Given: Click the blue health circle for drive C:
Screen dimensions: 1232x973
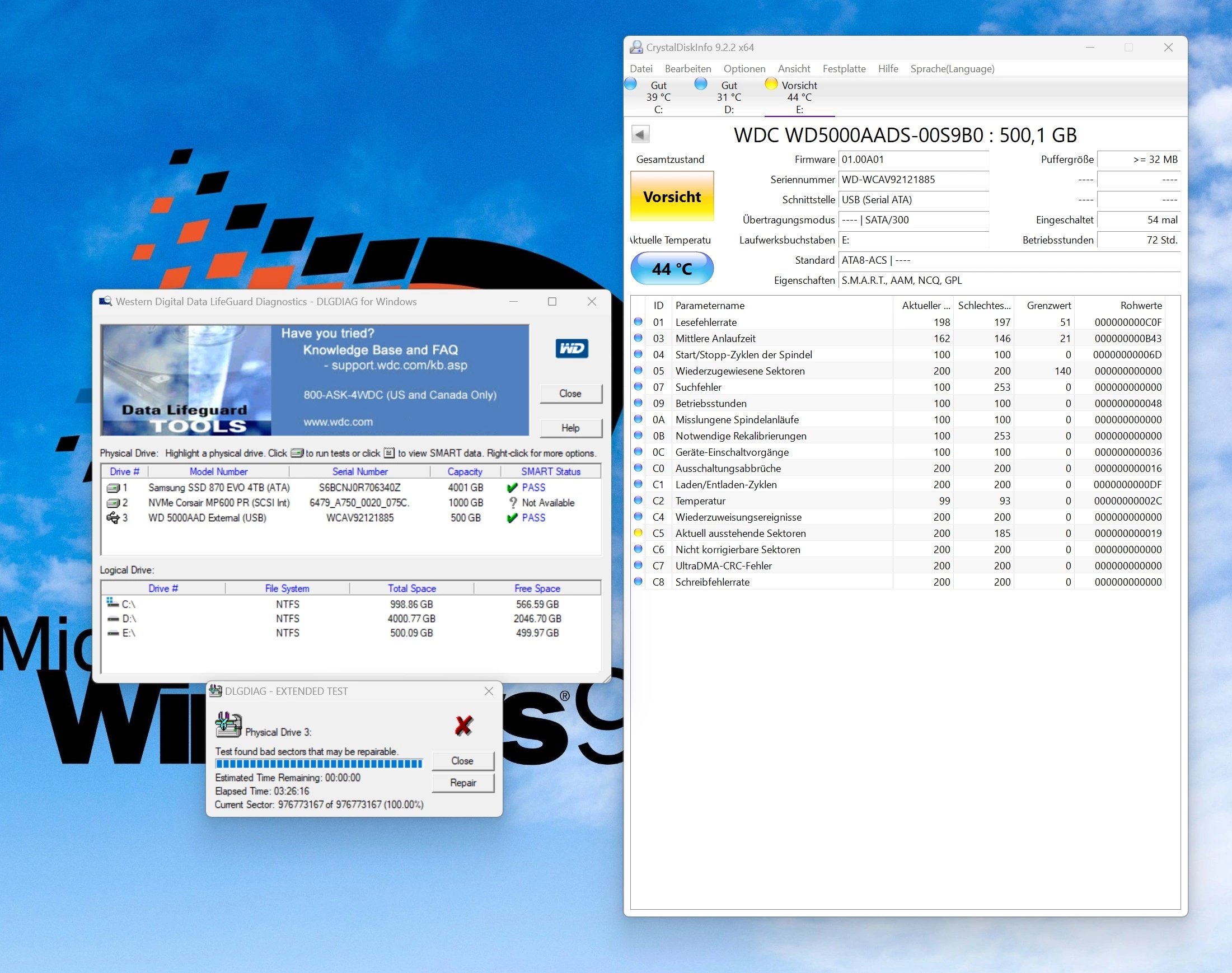Looking at the screenshot, I should [630, 84].
